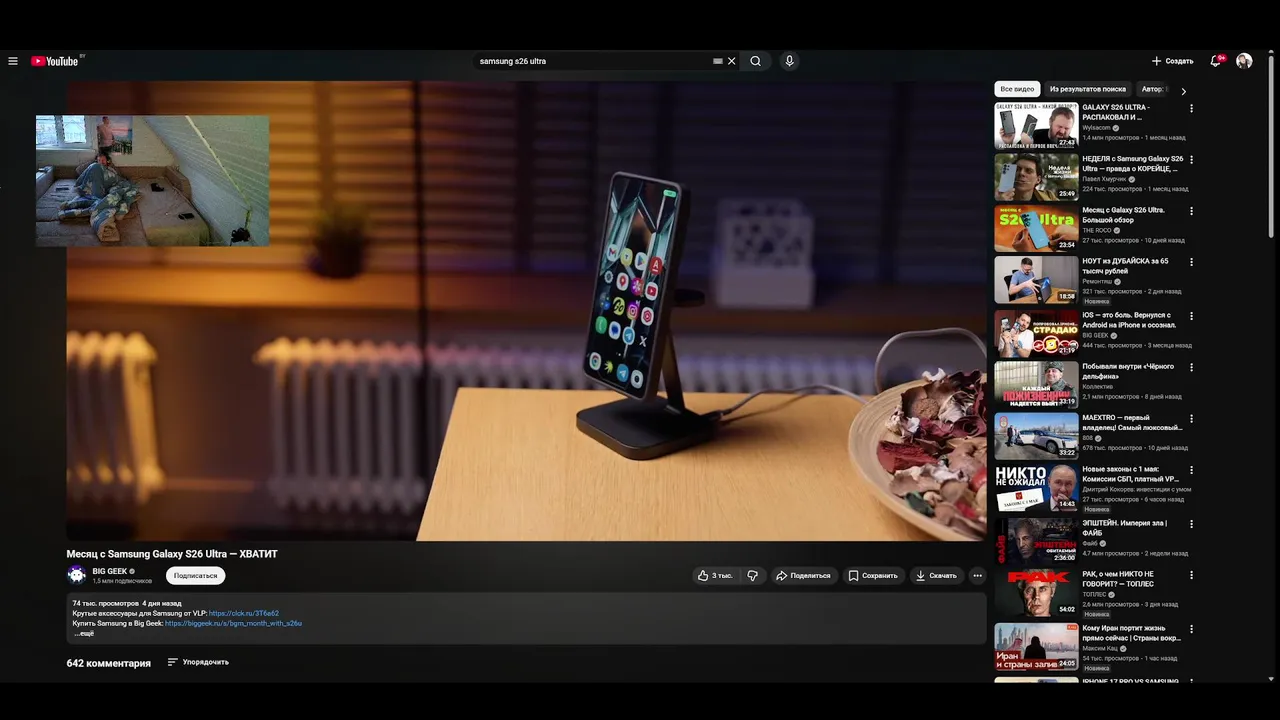Screen dimensions: 1280x720
Task: Open options for РАК, о чем НИКТО НЕ ГОВОРИТ
Action: pyautogui.click(x=1191, y=575)
